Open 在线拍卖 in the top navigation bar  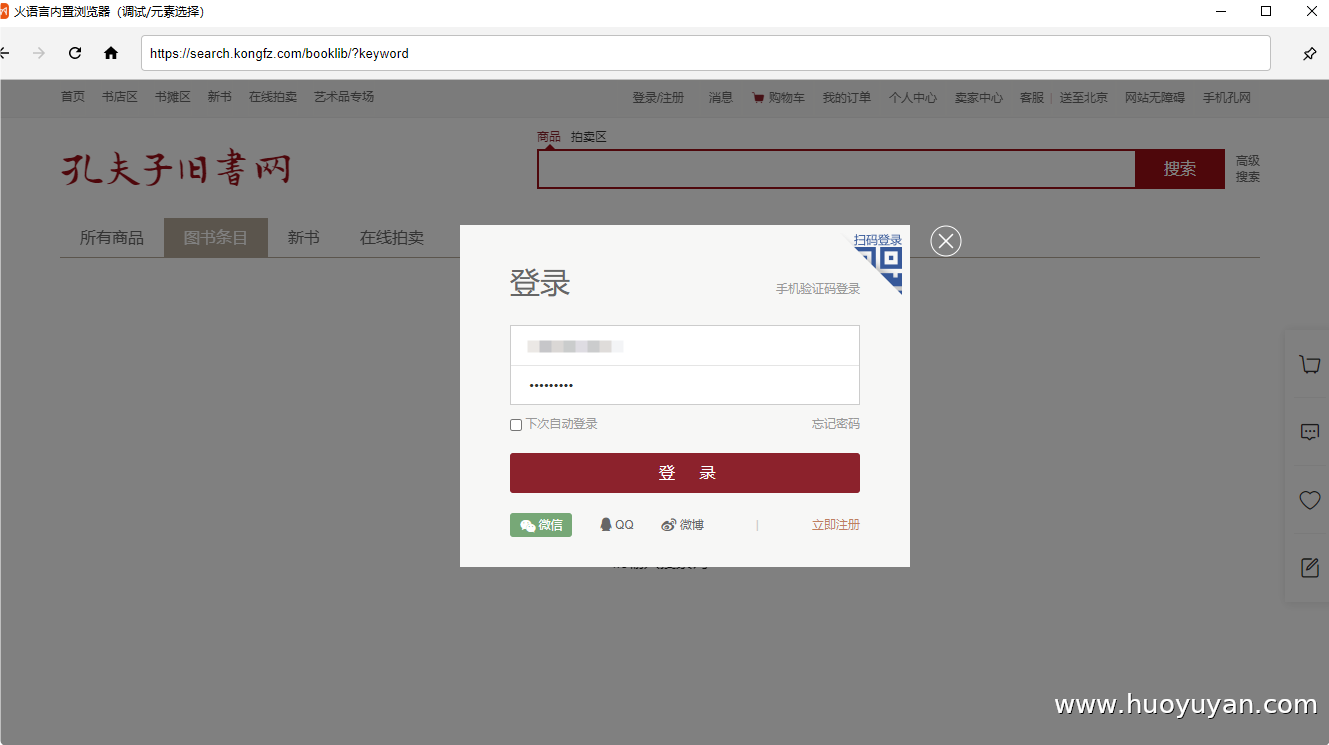coord(273,97)
